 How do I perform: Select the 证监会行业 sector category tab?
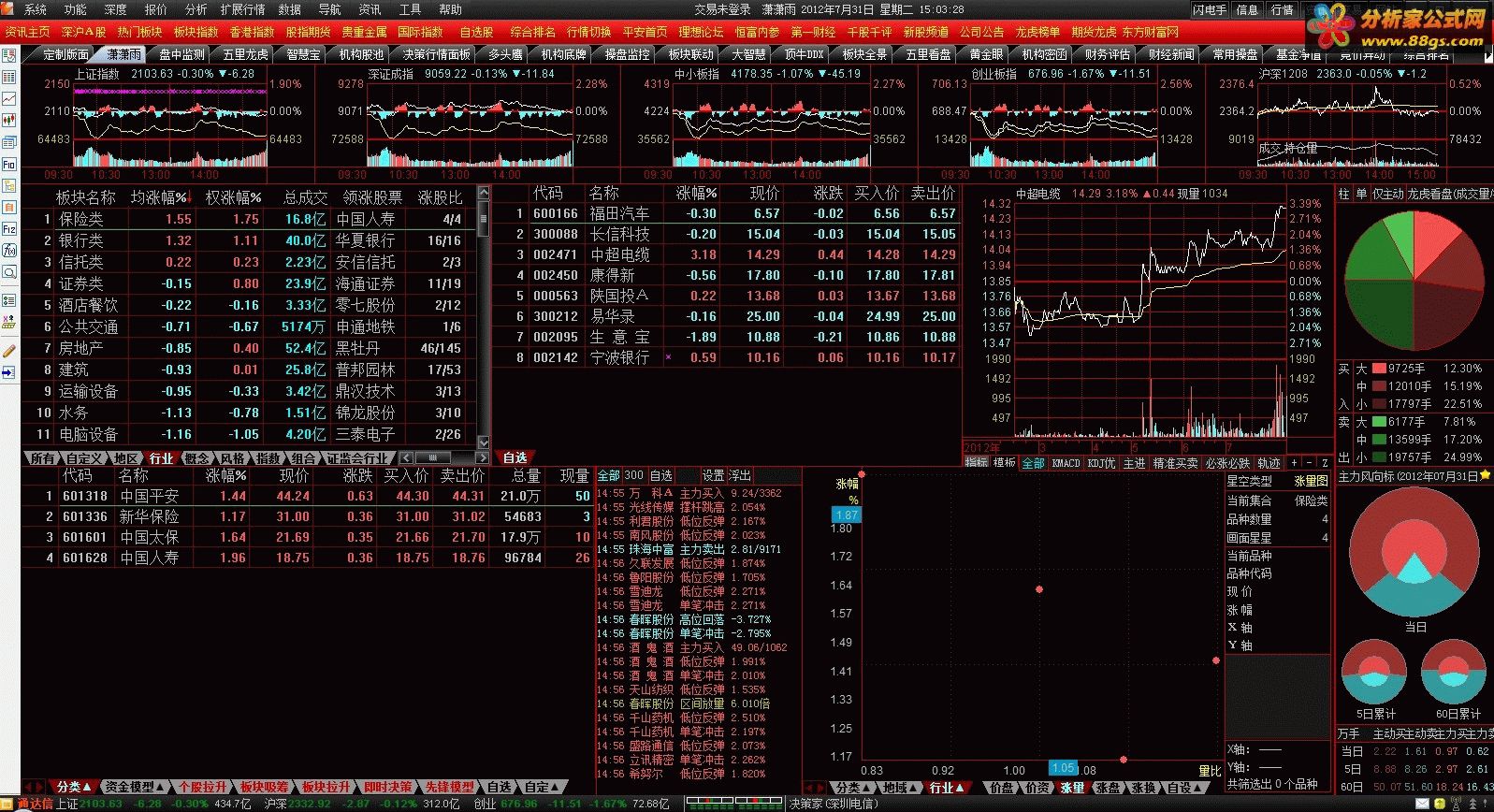pyautogui.click(x=356, y=458)
